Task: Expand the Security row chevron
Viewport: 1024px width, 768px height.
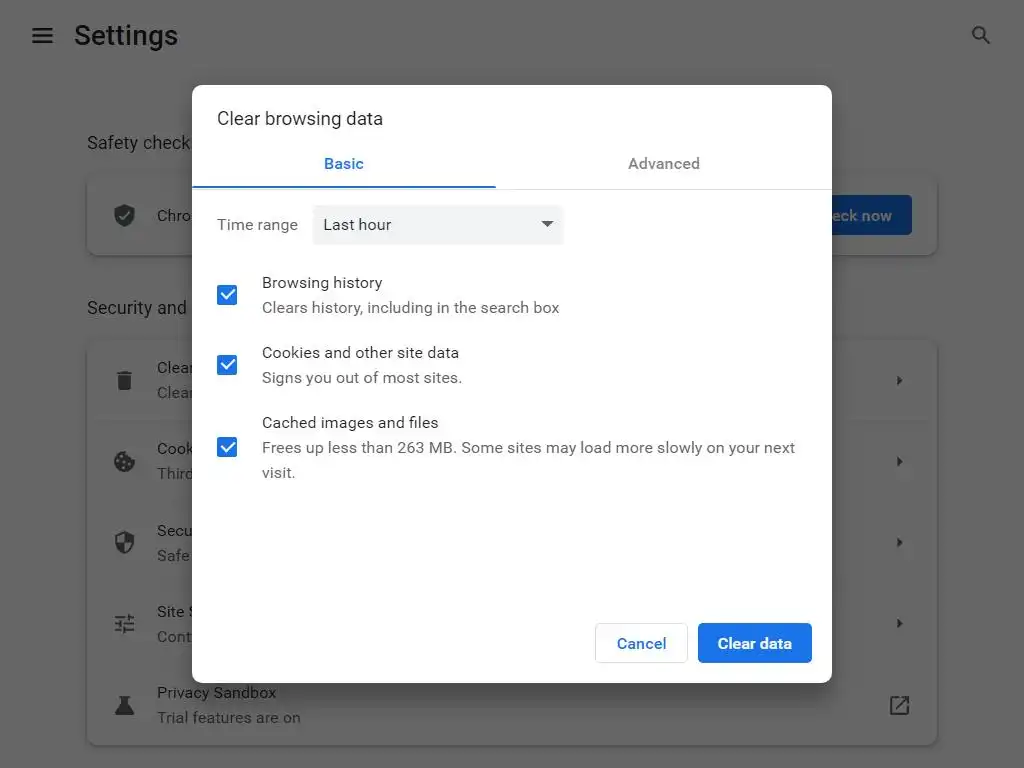Action: [x=899, y=542]
